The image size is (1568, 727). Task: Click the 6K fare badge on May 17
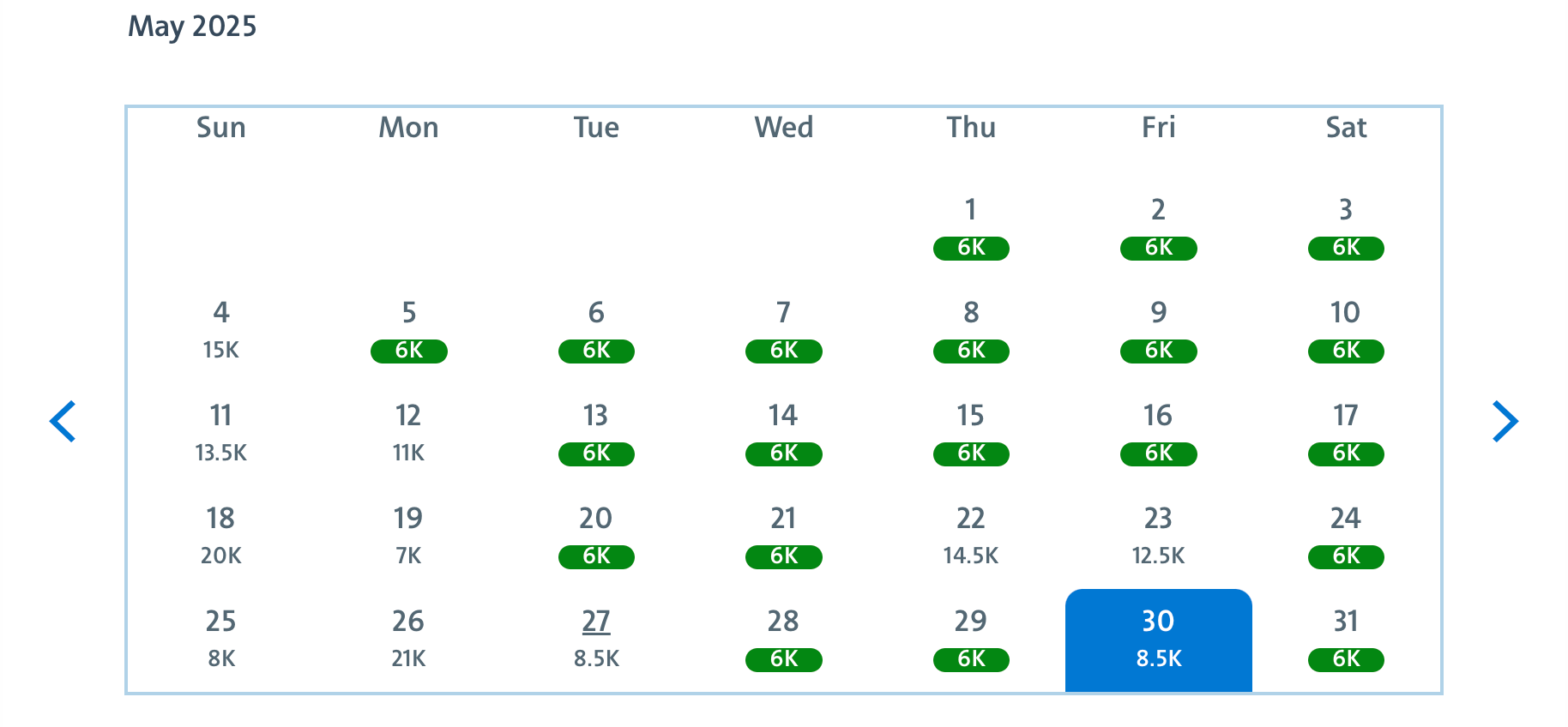(x=1345, y=454)
